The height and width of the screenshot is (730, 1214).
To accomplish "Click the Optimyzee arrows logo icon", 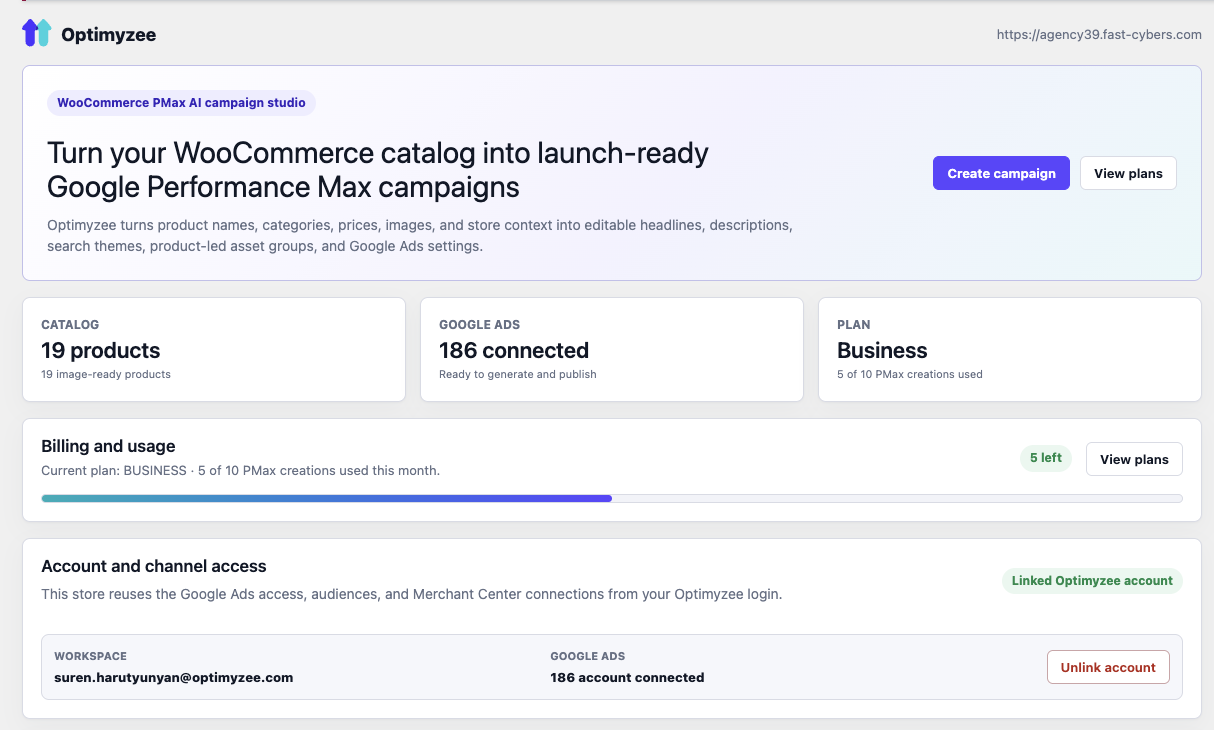I will tap(36, 33).
